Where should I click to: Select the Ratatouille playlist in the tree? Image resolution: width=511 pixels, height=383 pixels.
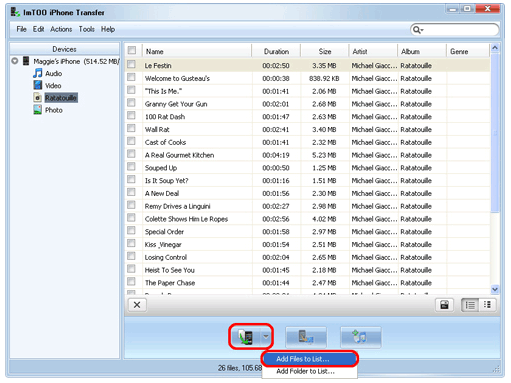click(x=61, y=98)
